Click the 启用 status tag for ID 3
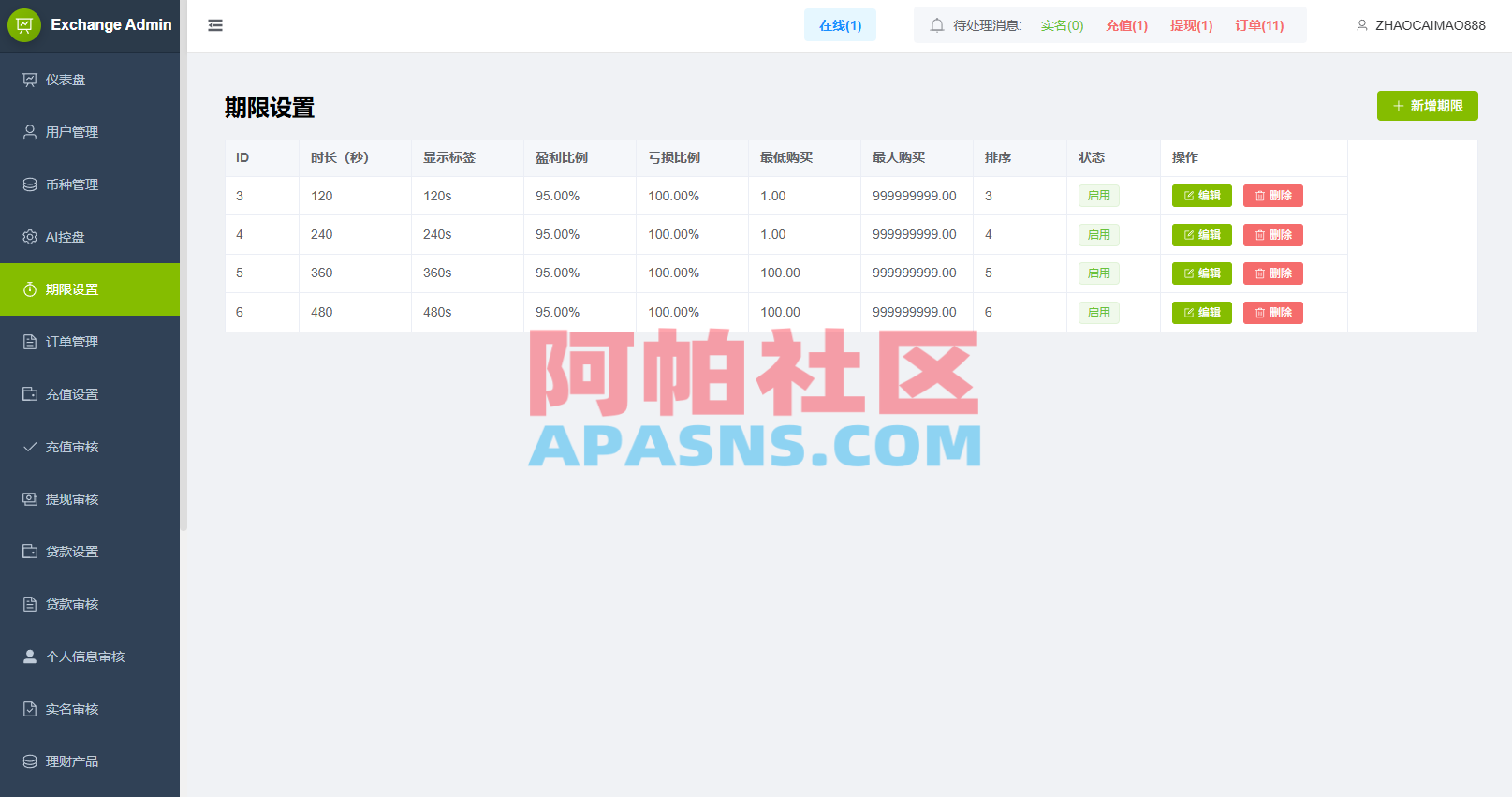This screenshot has width=1512, height=797. click(1099, 196)
